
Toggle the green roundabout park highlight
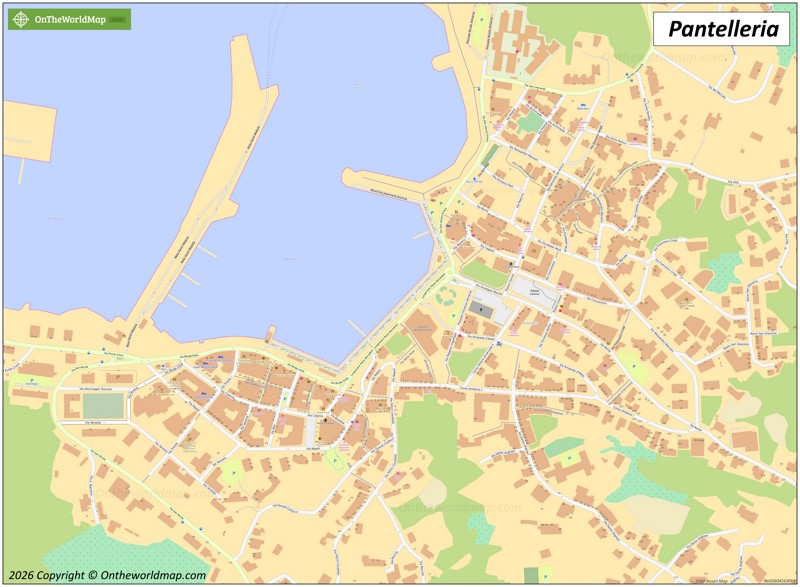tap(444, 296)
